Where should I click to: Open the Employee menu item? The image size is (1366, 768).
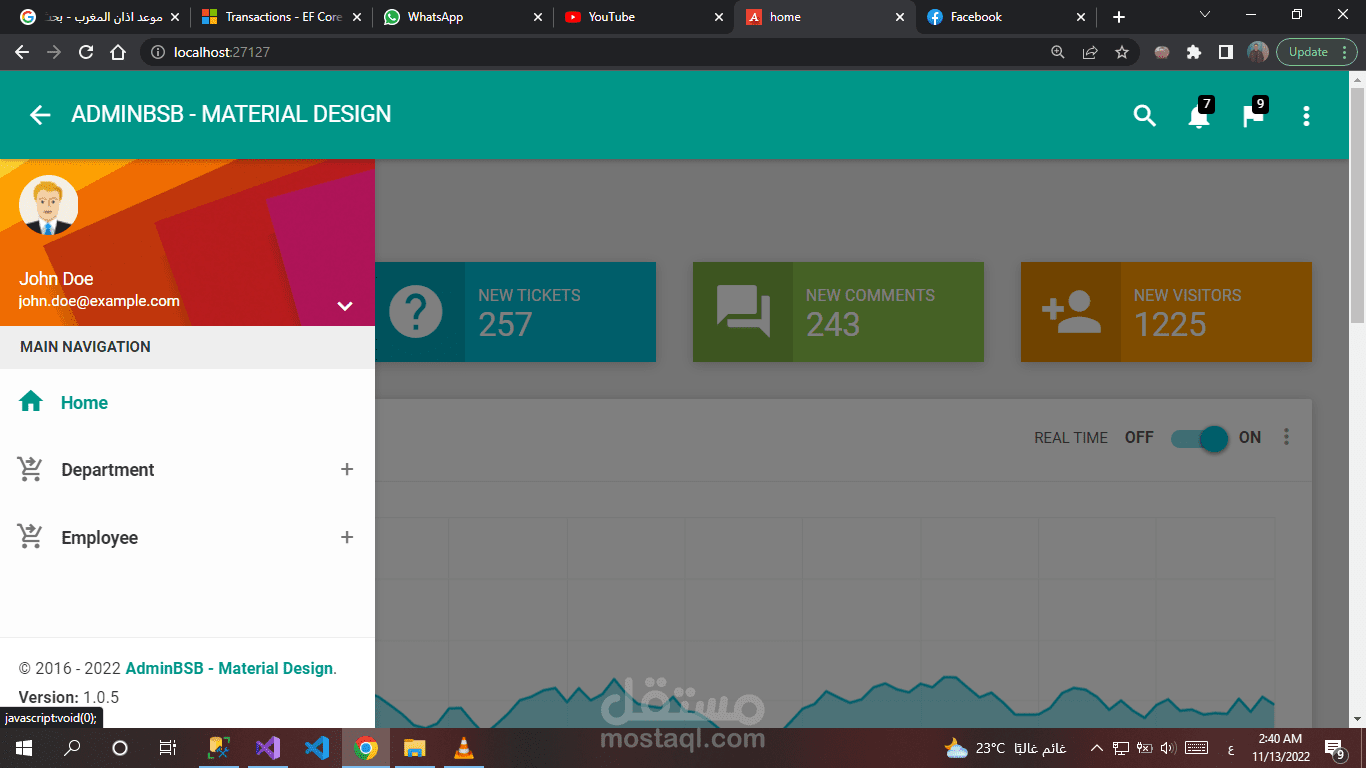(187, 538)
